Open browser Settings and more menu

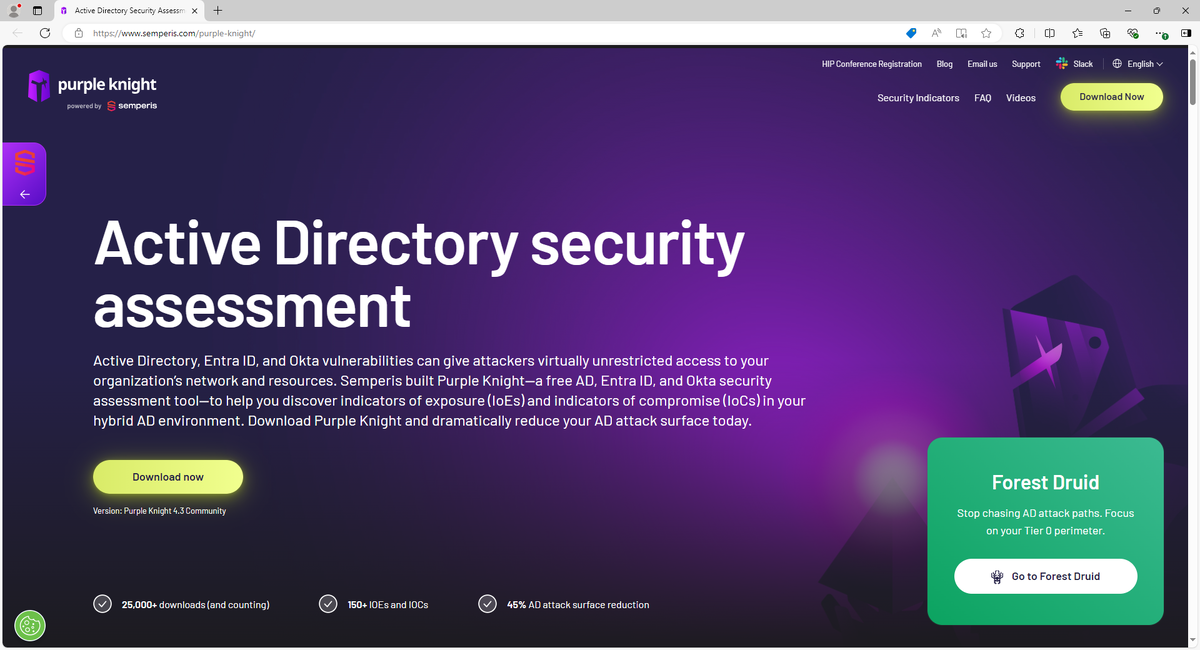pyautogui.click(x=1161, y=33)
